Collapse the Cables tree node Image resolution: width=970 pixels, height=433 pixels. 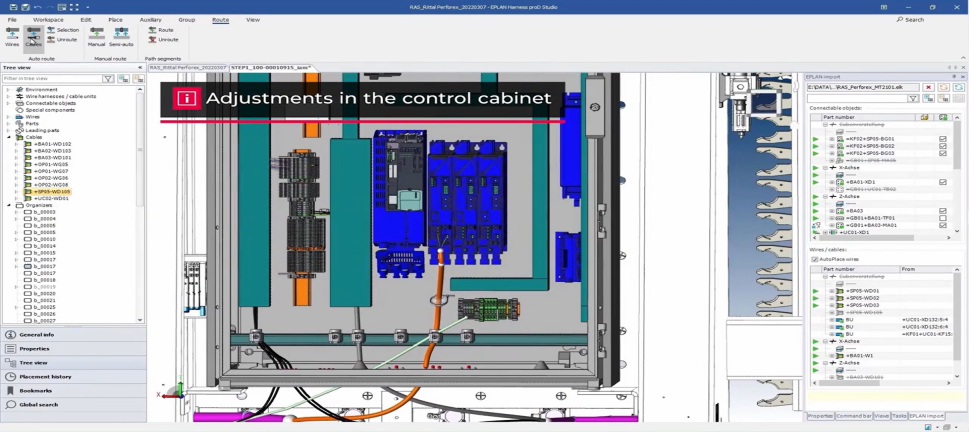click(9, 137)
